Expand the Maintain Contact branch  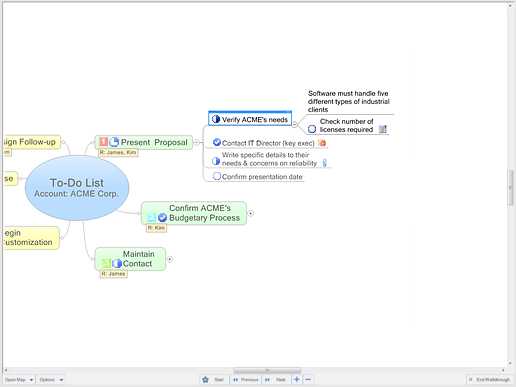[170, 259]
